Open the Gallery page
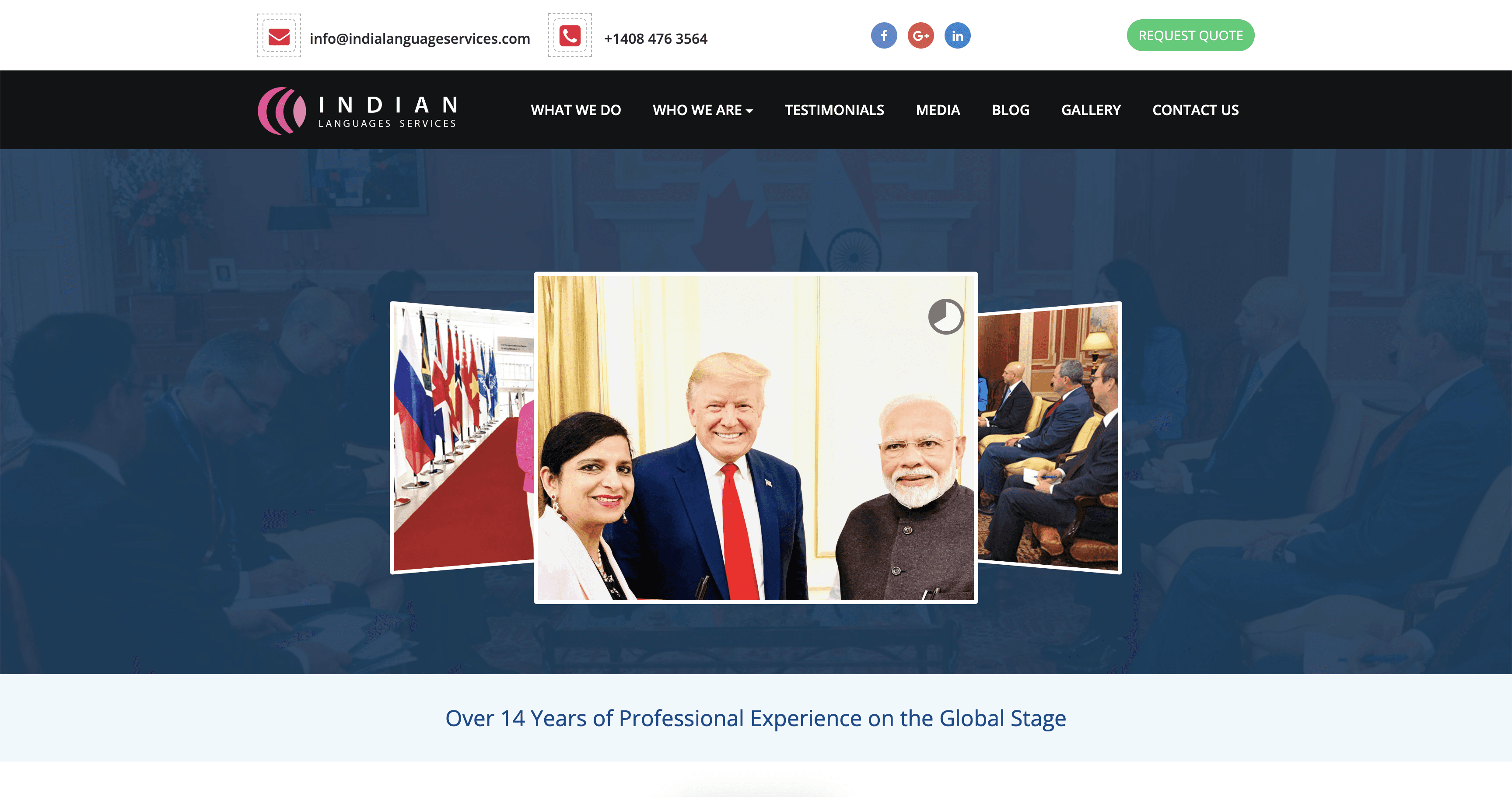Image resolution: width=1512 pixels, height=797 pixels. tap(1091, 110)
